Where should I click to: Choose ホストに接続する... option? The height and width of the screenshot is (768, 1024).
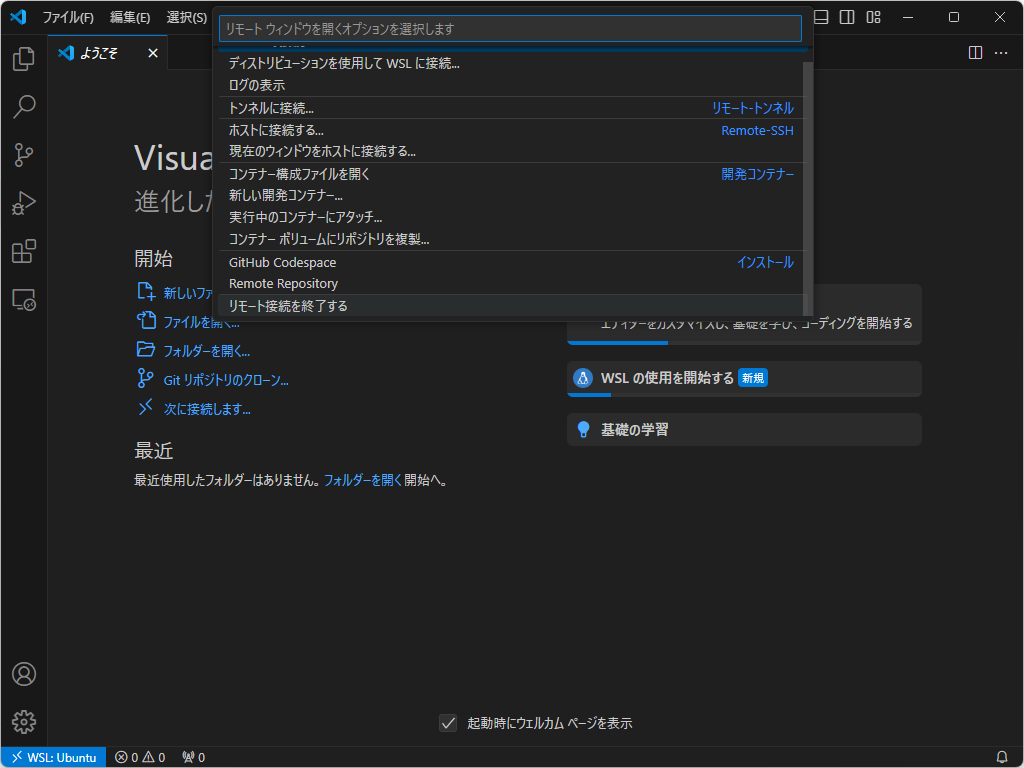(513, 130)
